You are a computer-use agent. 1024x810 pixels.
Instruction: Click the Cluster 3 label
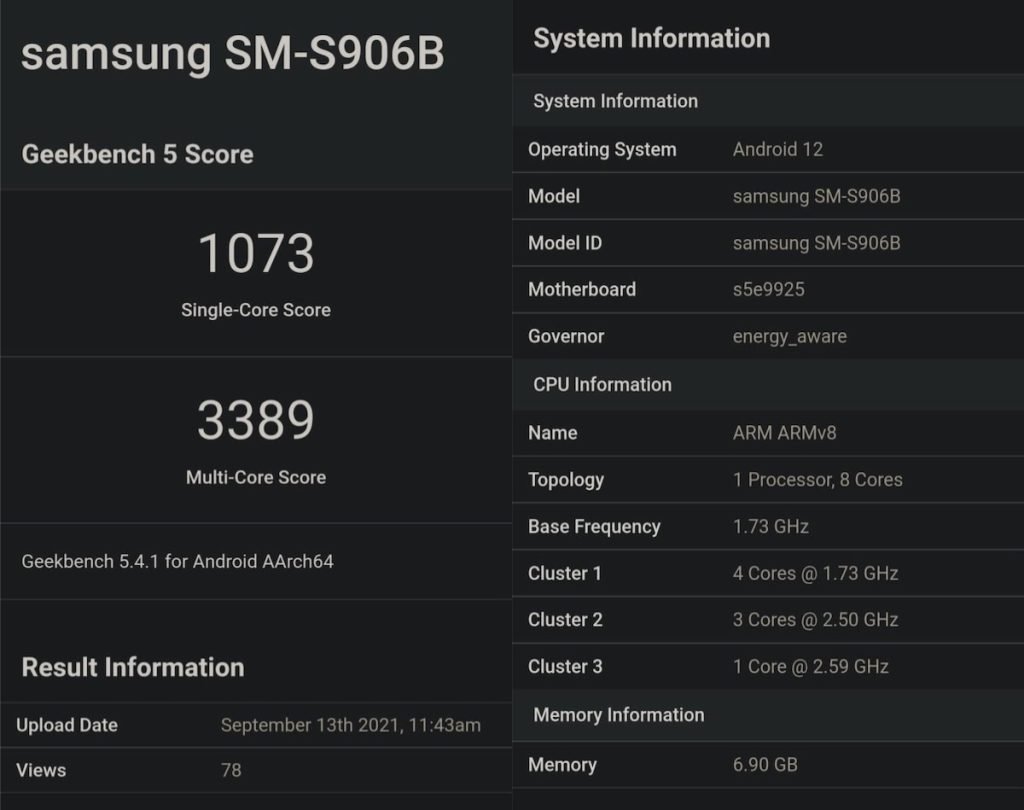point(566,667)
